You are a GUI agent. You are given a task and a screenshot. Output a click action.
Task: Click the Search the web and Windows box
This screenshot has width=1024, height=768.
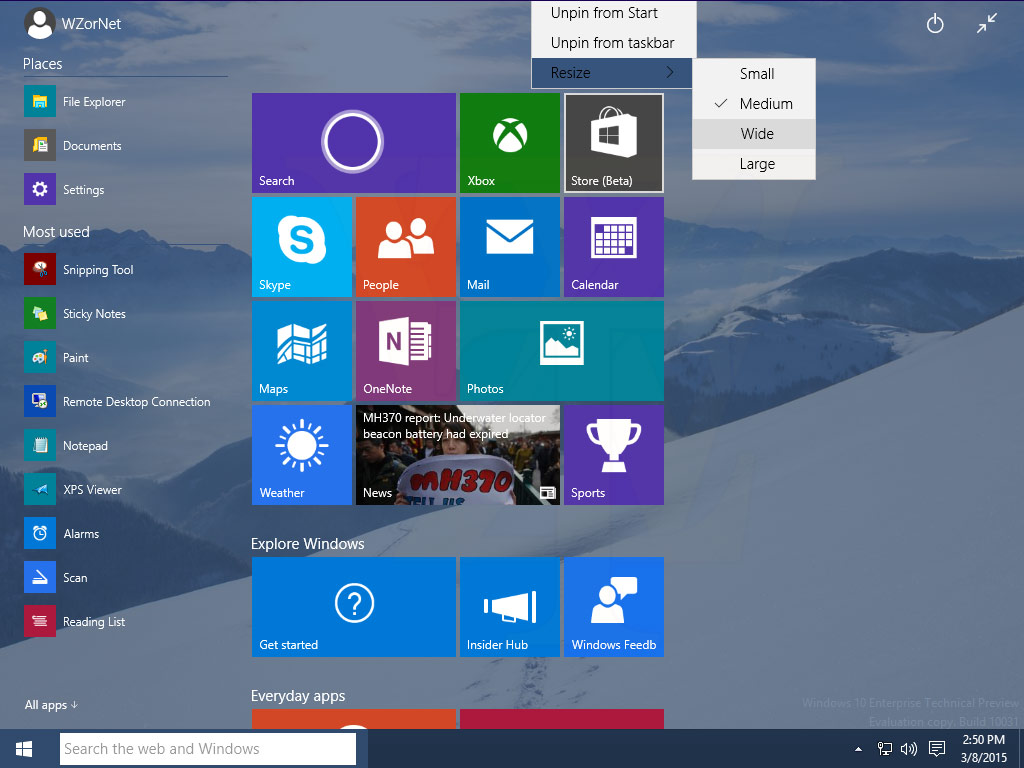point(208,748)
